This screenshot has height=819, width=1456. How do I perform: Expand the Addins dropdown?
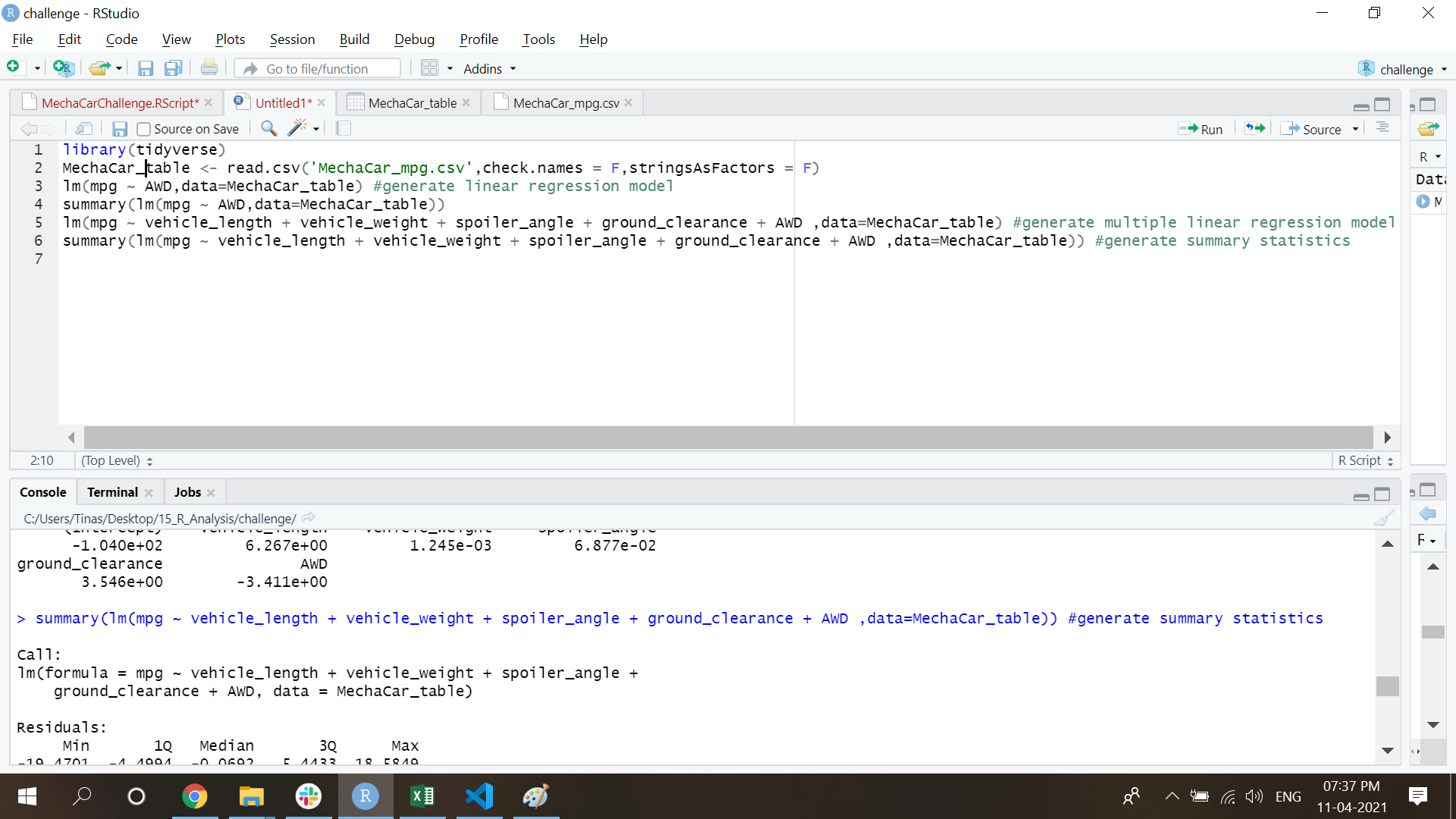click(x=489, y=69)
